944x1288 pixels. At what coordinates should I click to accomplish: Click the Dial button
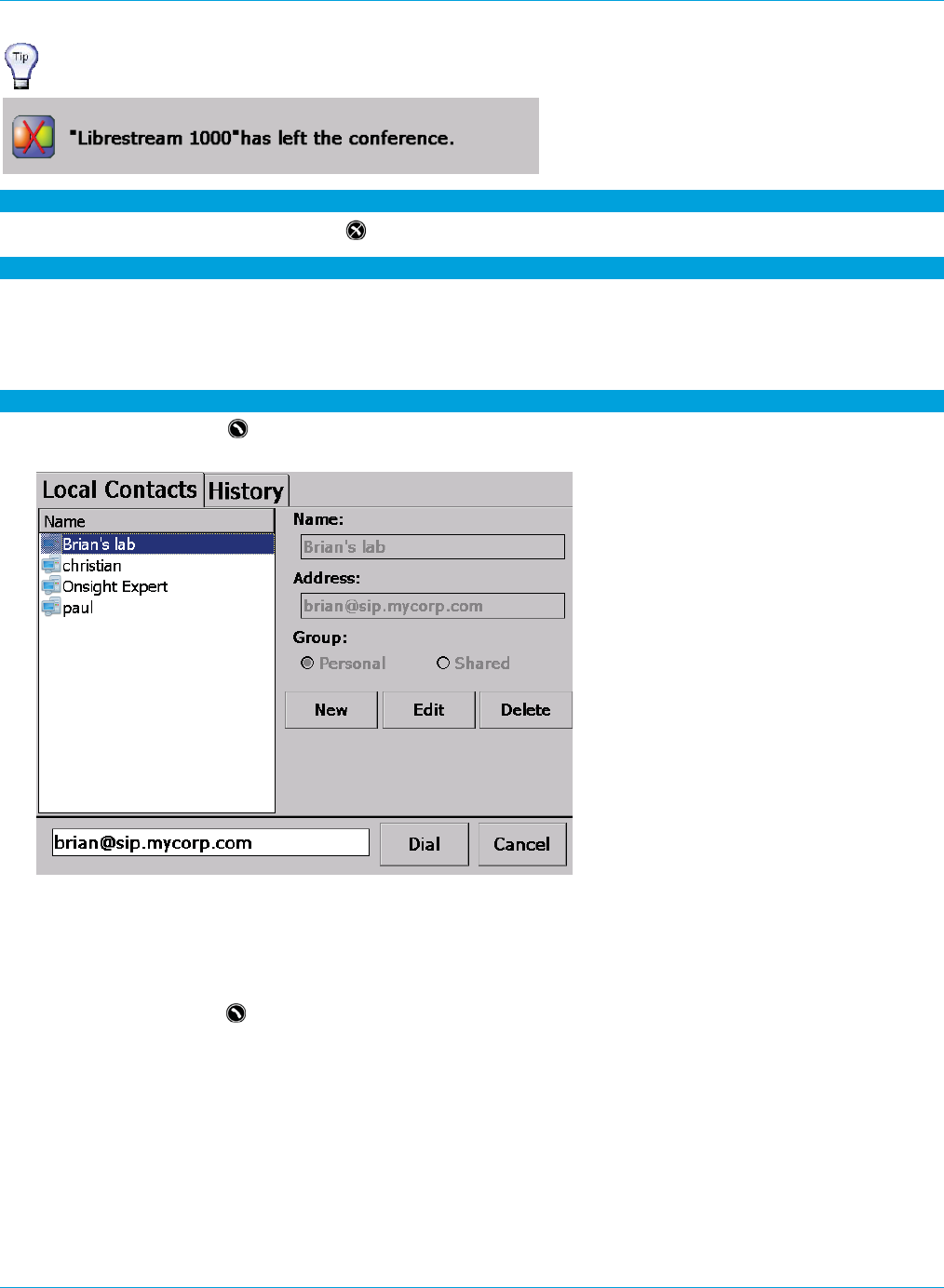click(x=425, y=844)
